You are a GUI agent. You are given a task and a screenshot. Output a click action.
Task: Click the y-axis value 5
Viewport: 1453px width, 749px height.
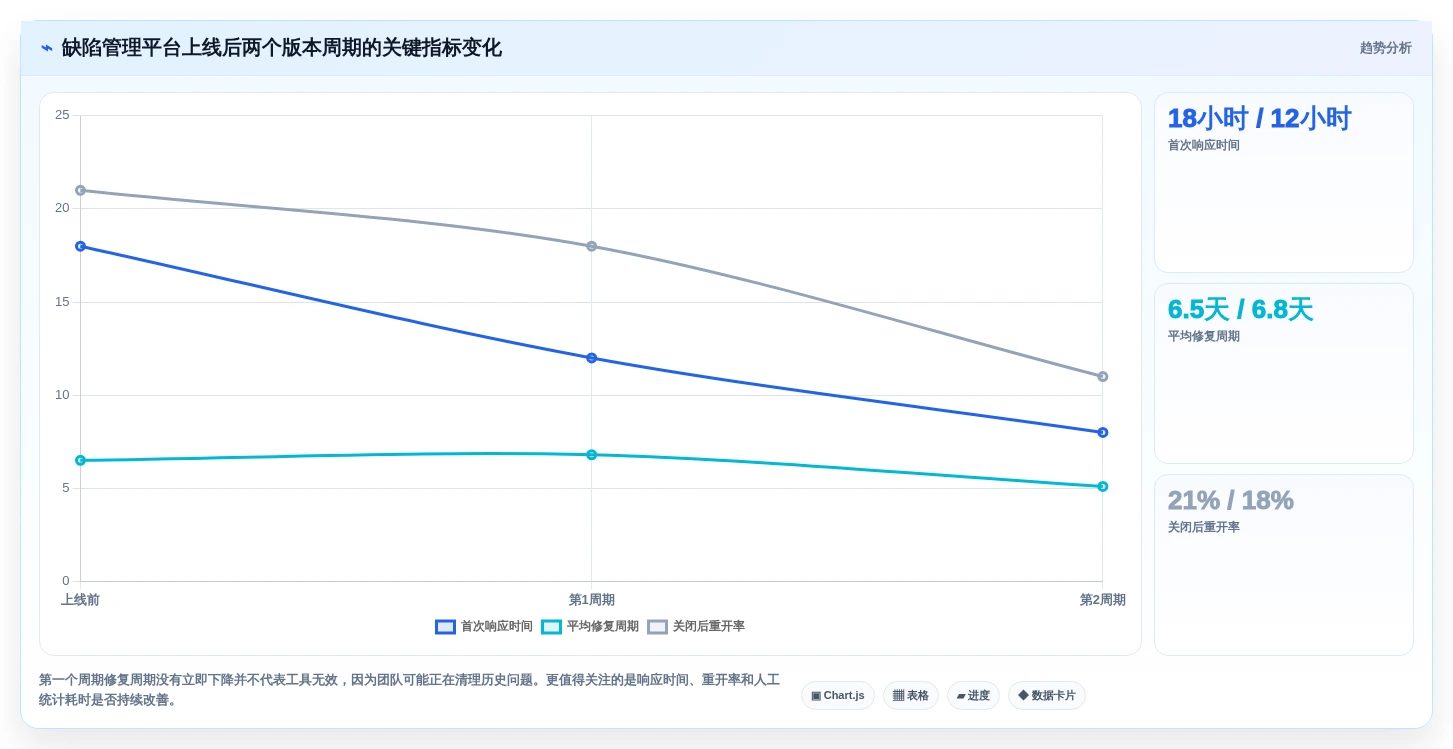pyautogui.click(x=66, y=488)
